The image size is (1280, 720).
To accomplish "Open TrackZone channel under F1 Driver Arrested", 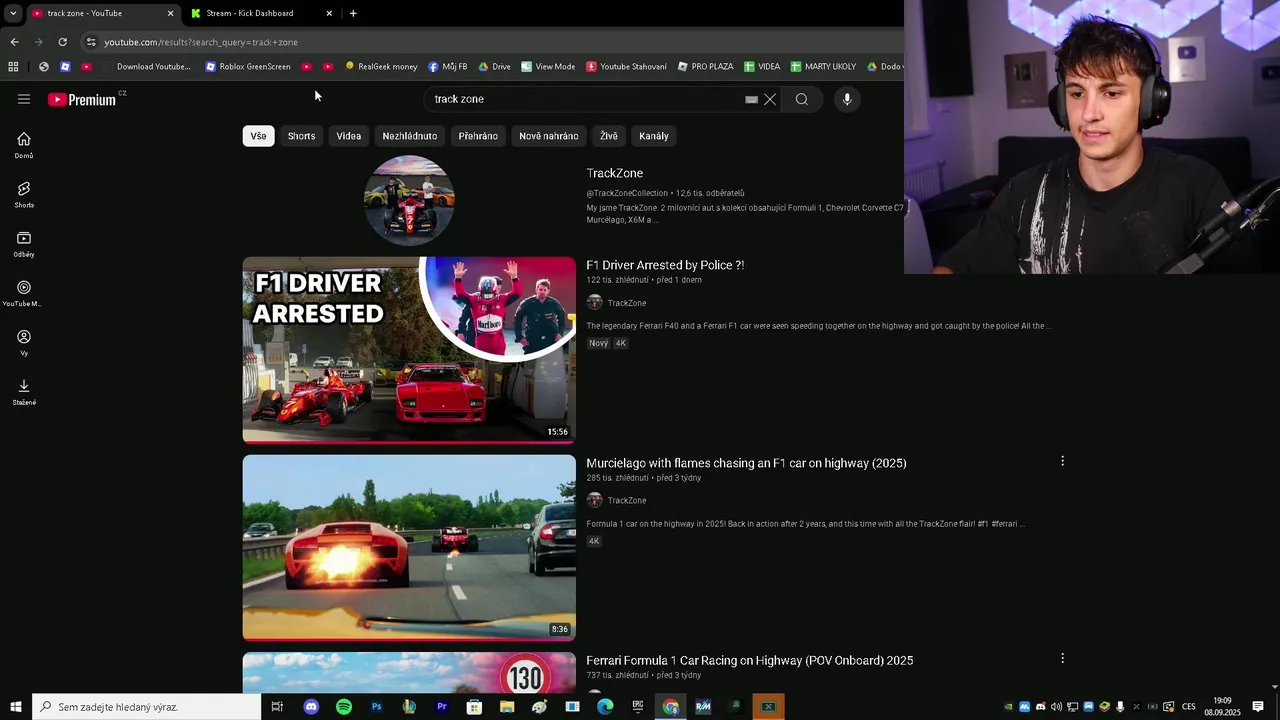I will 627,303.
